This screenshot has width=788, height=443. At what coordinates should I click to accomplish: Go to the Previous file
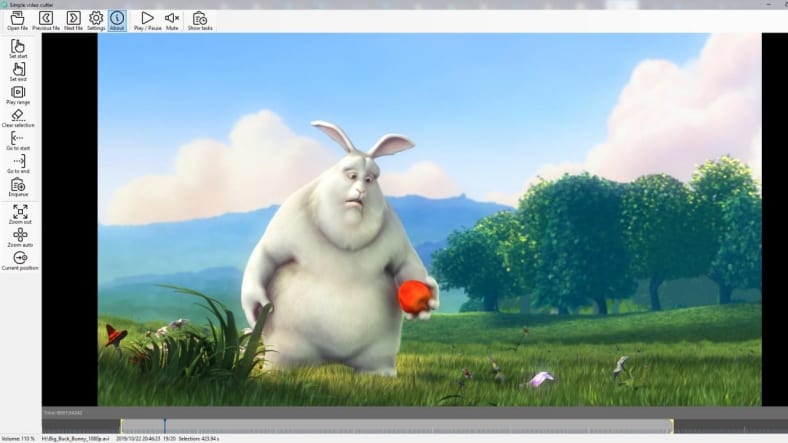click(46, 21)
